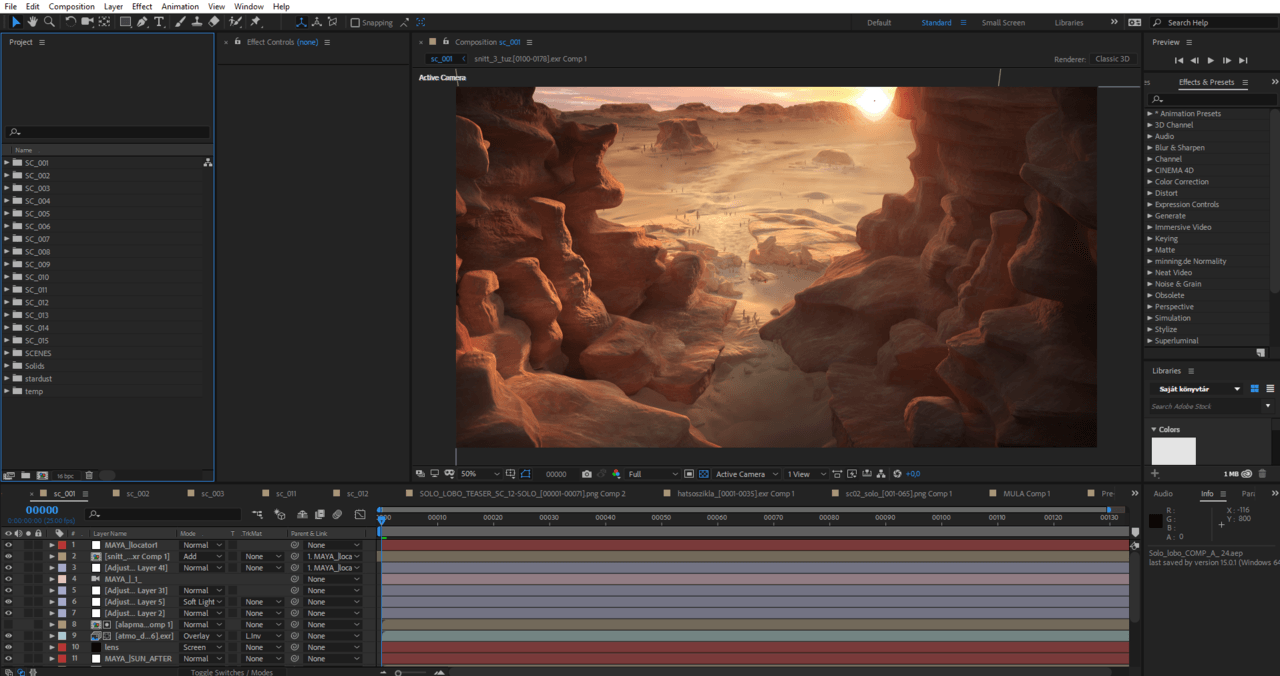The height and width of the screenshot is (676, 1280).
Task: Click the white color swatch in Libraries
Action: click(x=1173, y=451)
